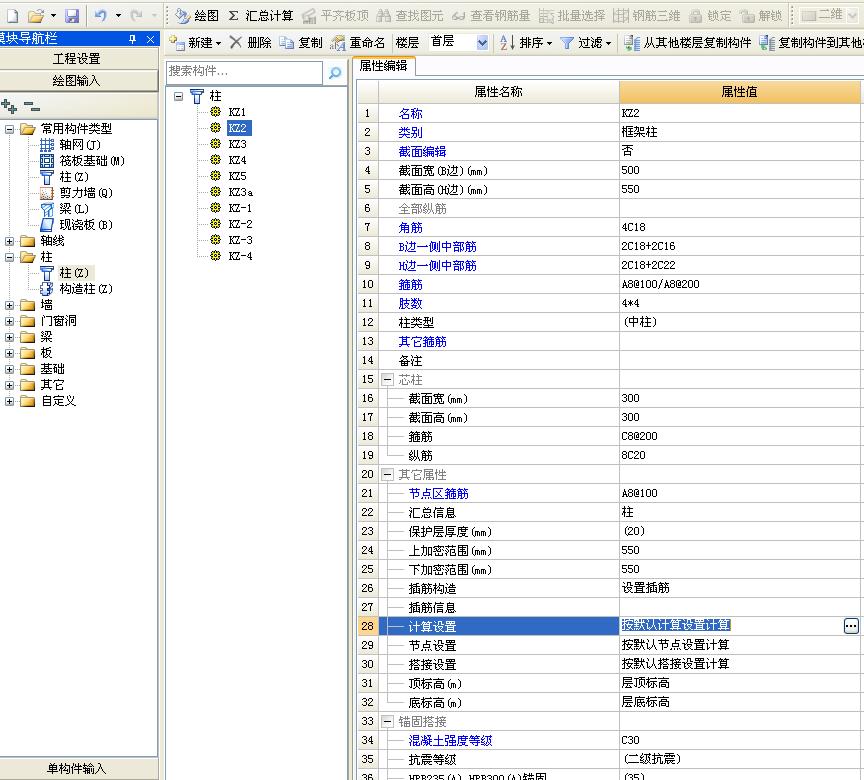The height and width of the screenshot is (780, 864).
Task: Open the 单构件输入 section
Action: pos(78,768)
